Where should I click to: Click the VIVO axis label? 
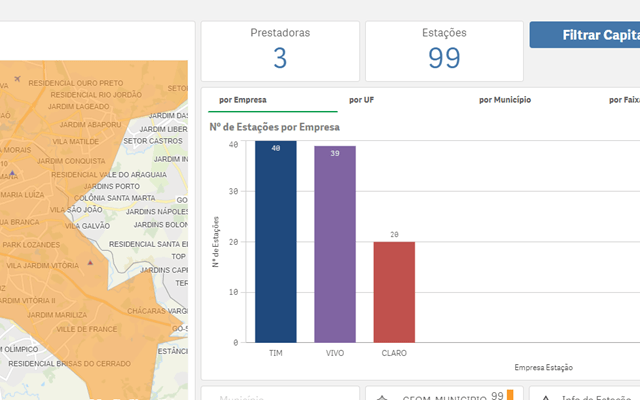(x=335, y=353)
